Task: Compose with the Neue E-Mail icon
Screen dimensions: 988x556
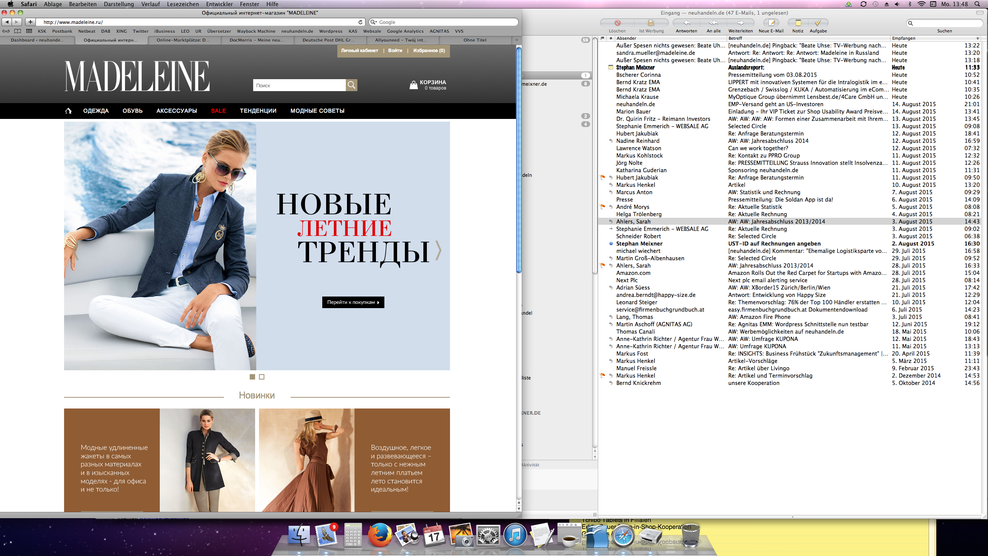Action: 771,23
